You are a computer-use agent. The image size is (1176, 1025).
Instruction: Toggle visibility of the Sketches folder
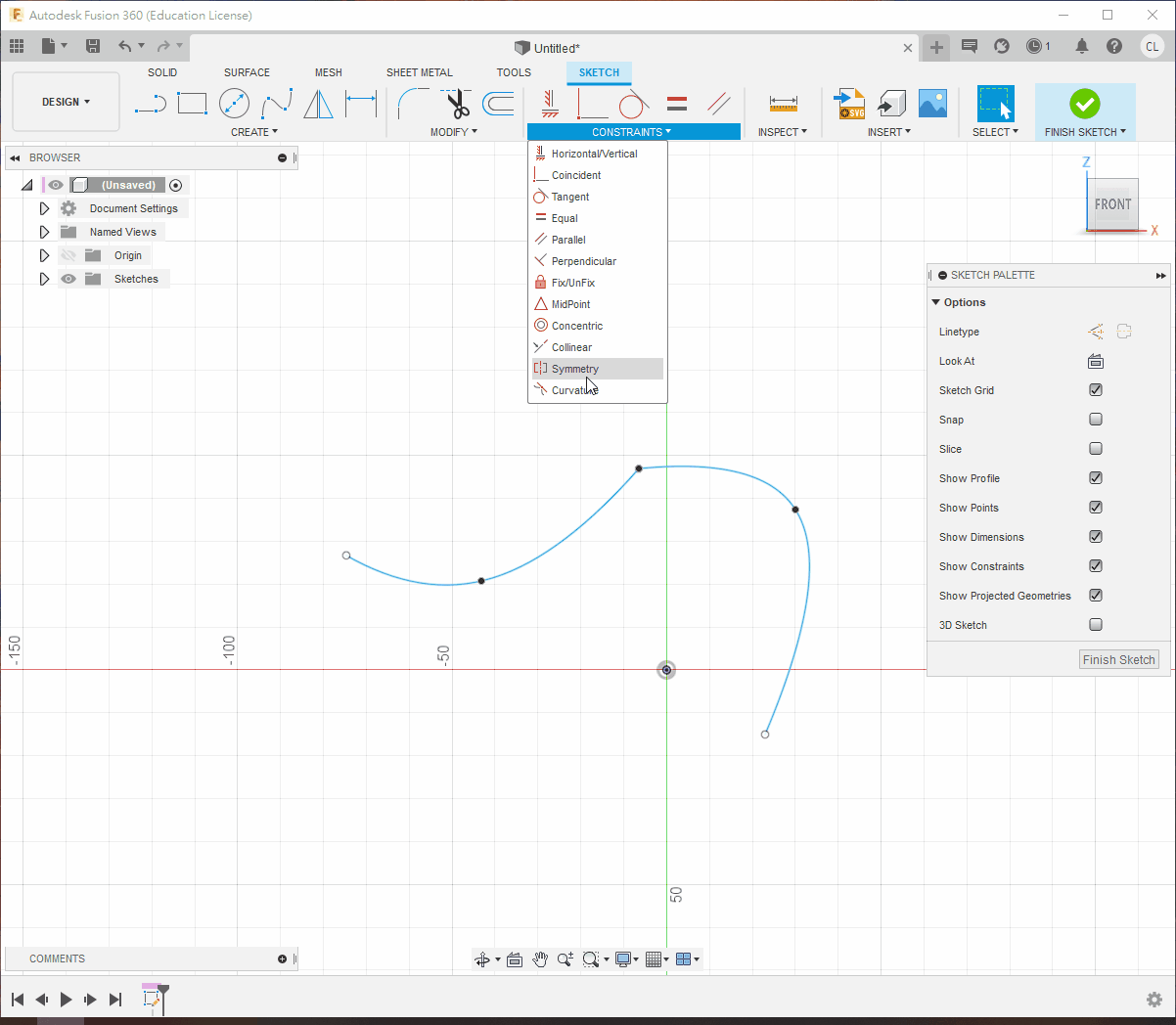click(68, 279)
